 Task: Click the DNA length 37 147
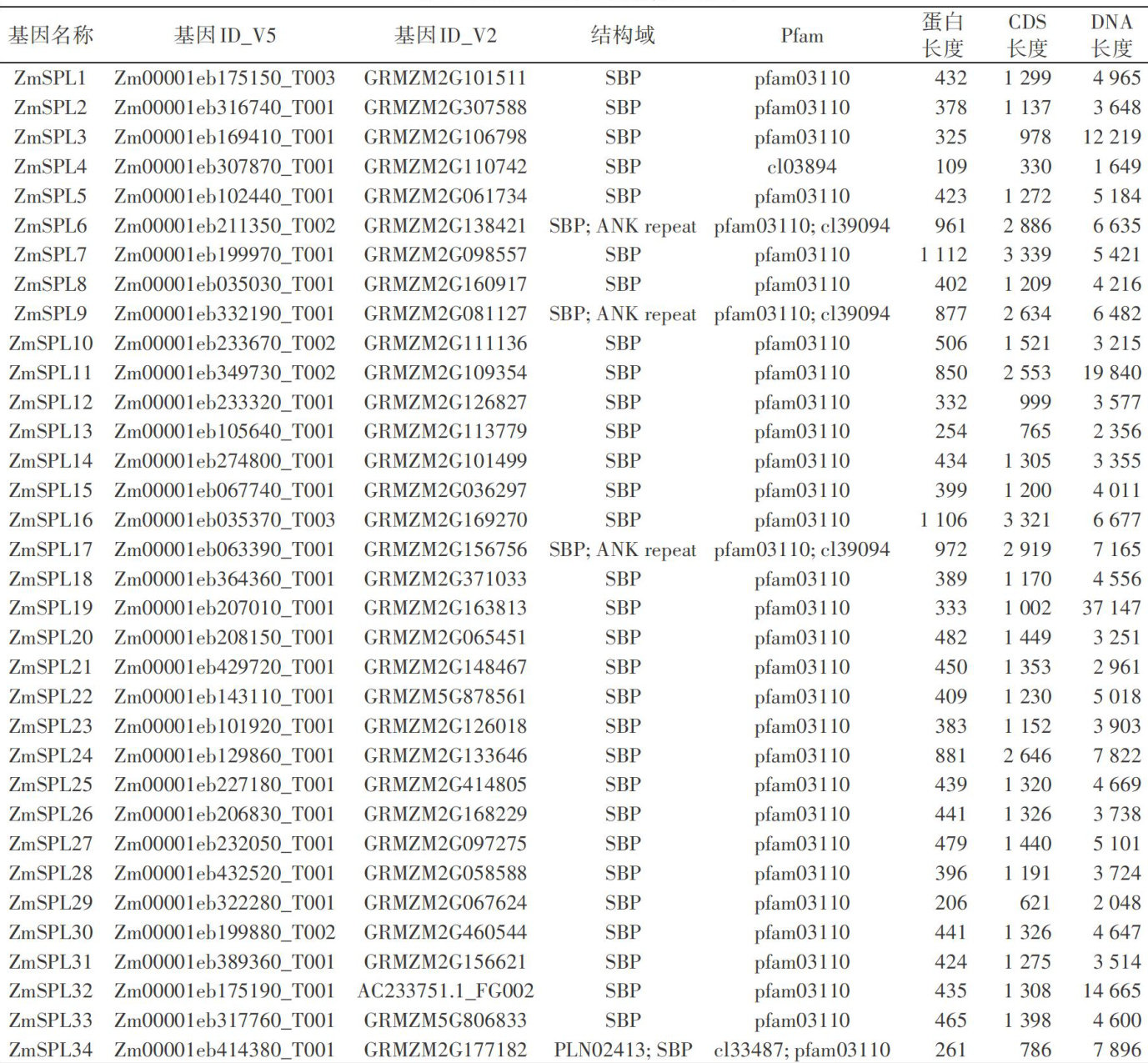pos(1112,608)
